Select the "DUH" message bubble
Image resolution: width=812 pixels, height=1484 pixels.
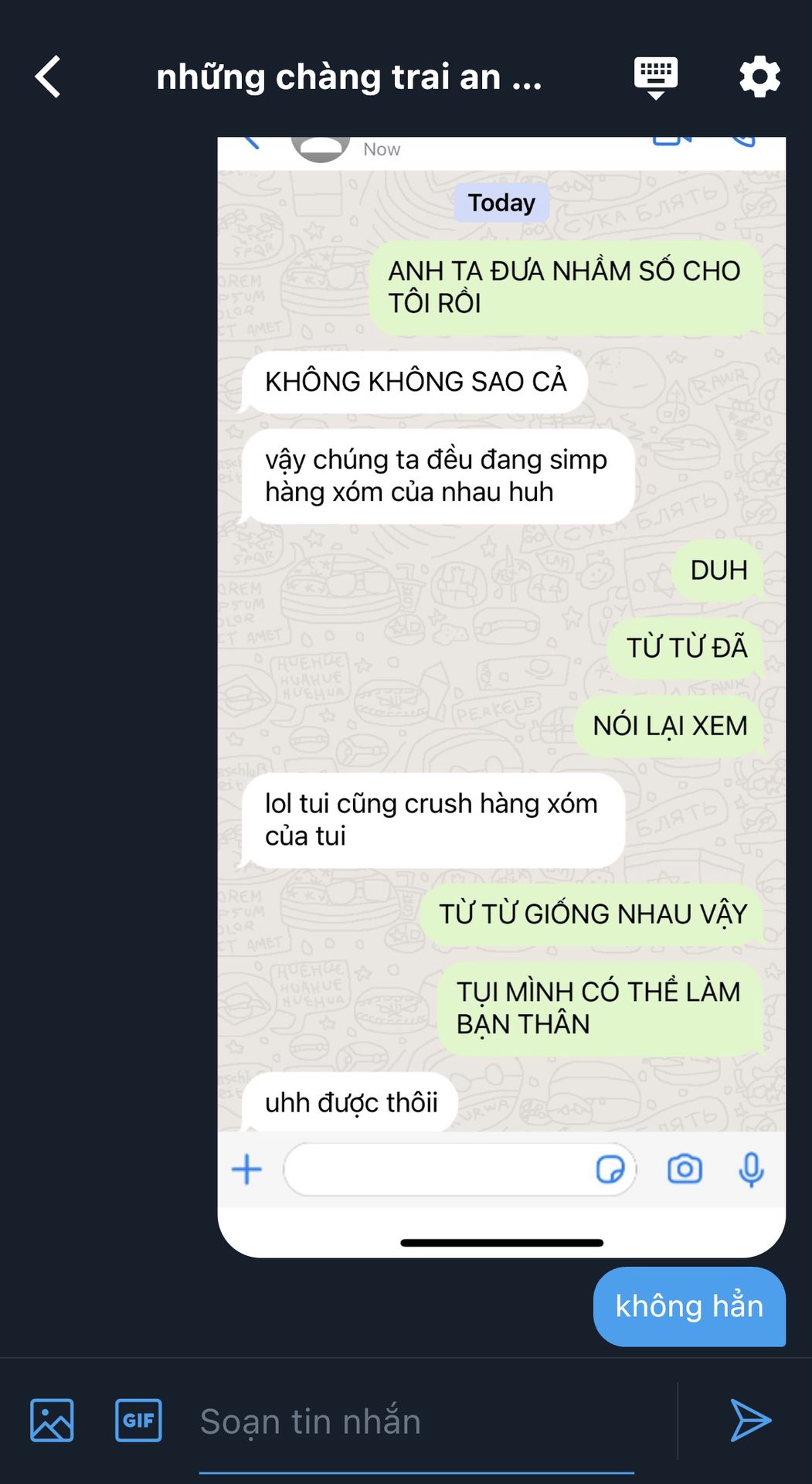718,570
